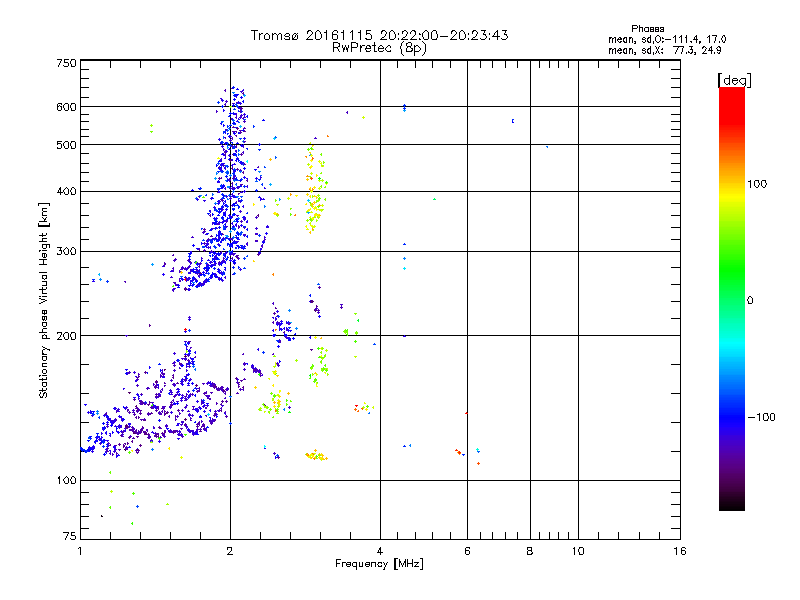Click the y-axis tick label '400'

[x=67, y=192]
